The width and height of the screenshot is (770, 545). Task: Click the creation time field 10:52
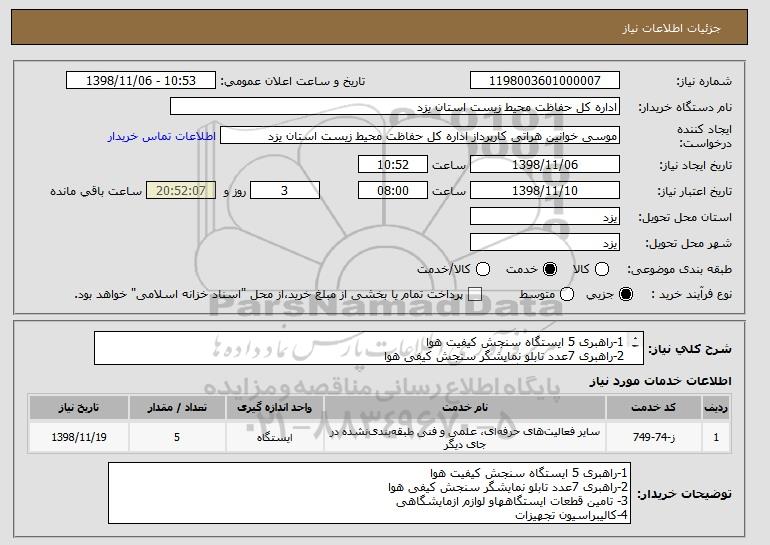[x=393, y=164]
